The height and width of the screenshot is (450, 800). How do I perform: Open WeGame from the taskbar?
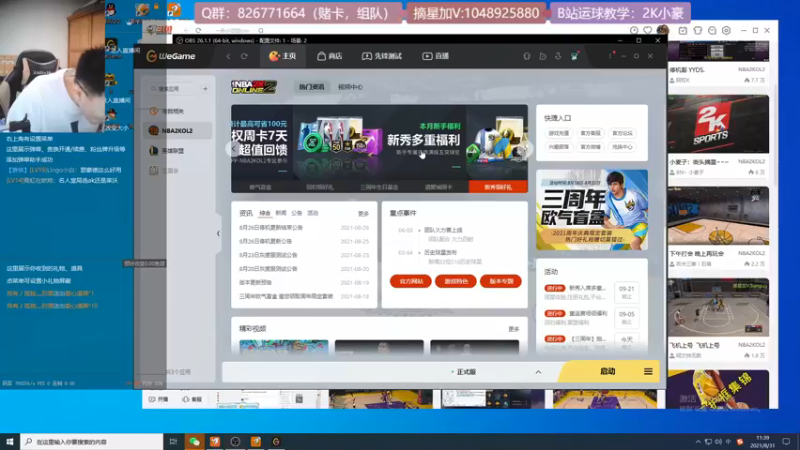tap(276, 441)
